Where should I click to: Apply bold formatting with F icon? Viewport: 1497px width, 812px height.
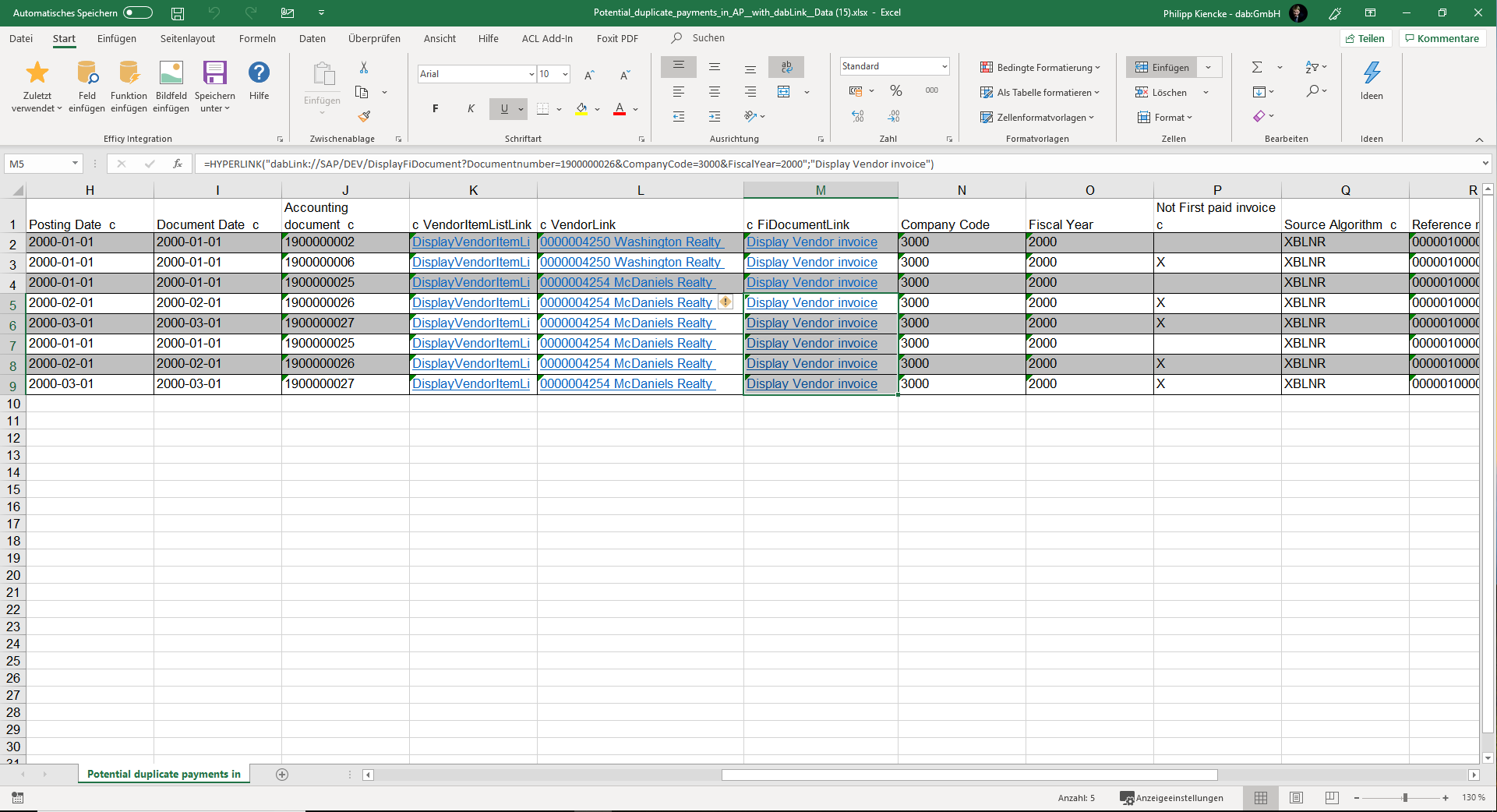click(x=435, y=108)
